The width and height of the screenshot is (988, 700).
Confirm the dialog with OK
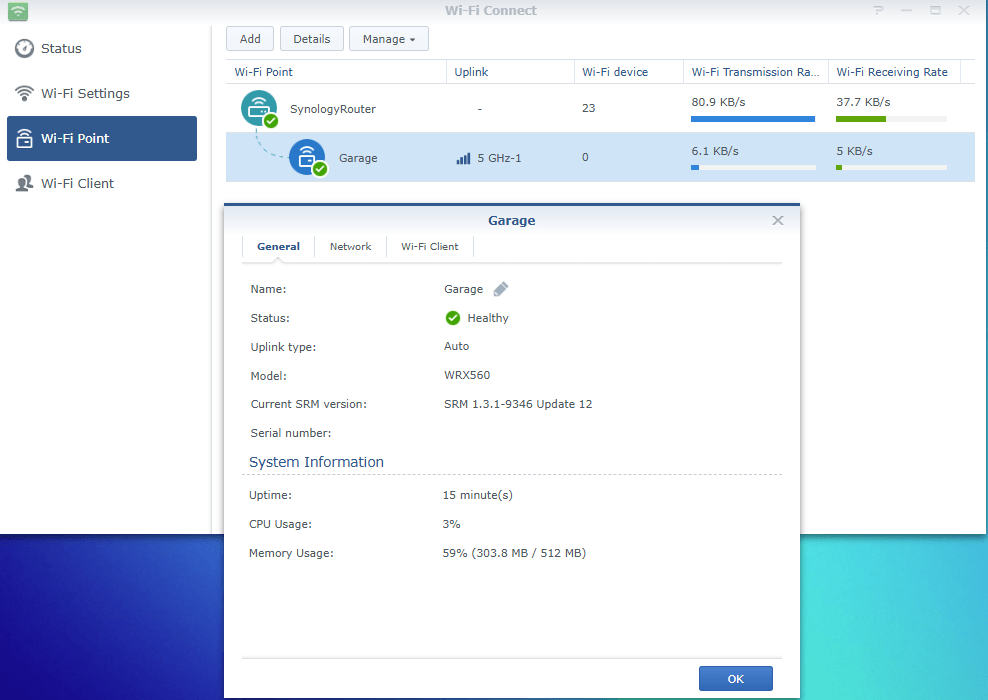[x=735, y=679]
